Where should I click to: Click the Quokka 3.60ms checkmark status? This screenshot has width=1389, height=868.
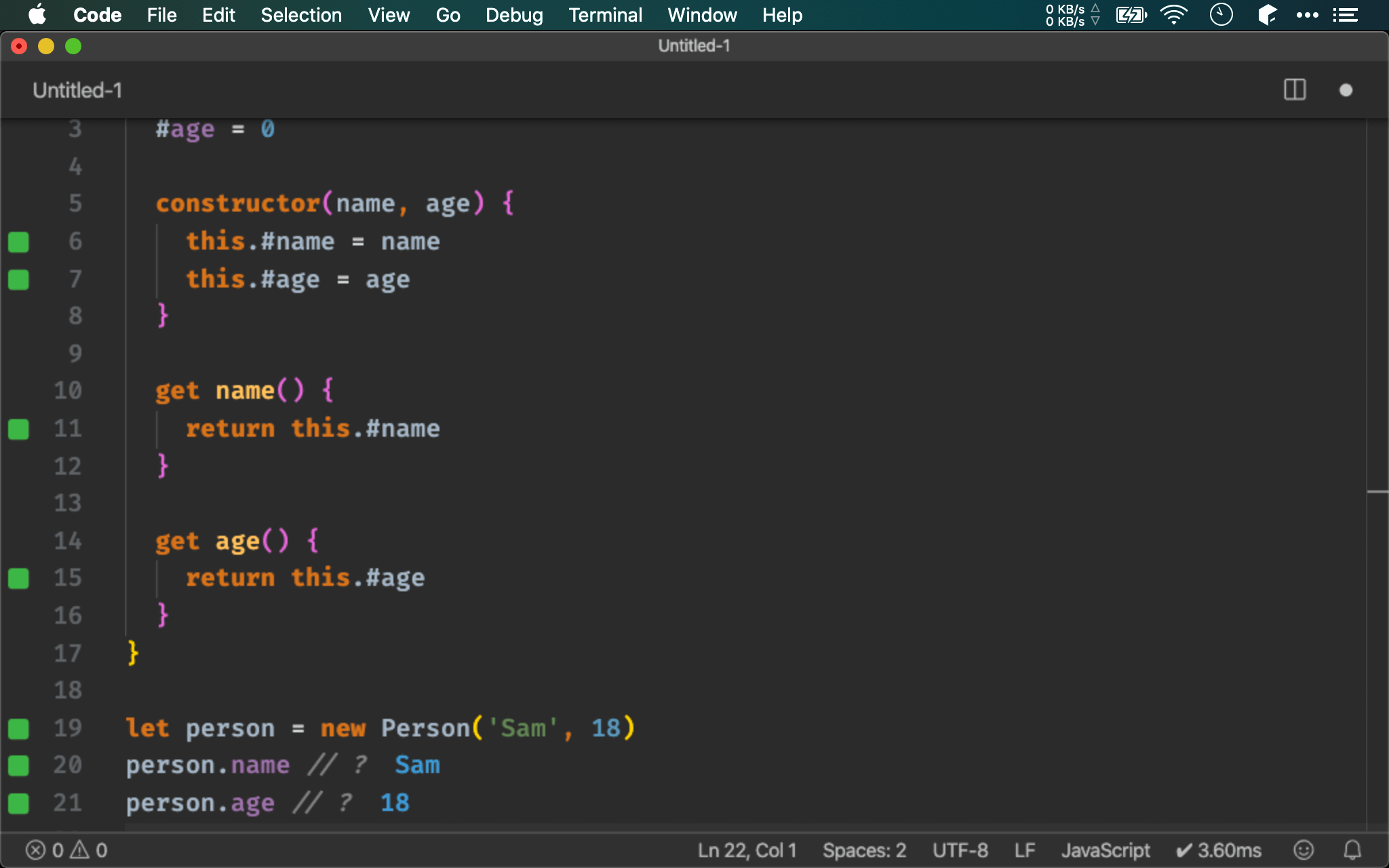point(1218,850)
